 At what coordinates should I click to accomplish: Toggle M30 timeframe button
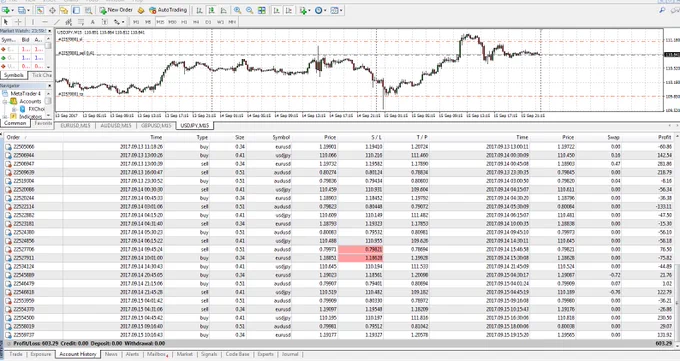[x=172, y=22]
